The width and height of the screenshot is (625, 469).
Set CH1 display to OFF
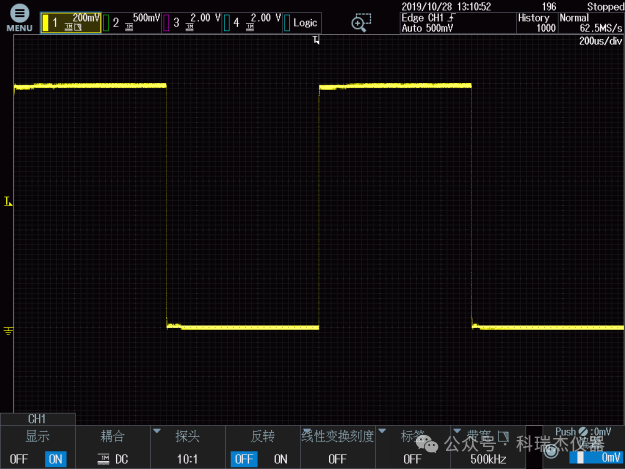coord(19,459)
